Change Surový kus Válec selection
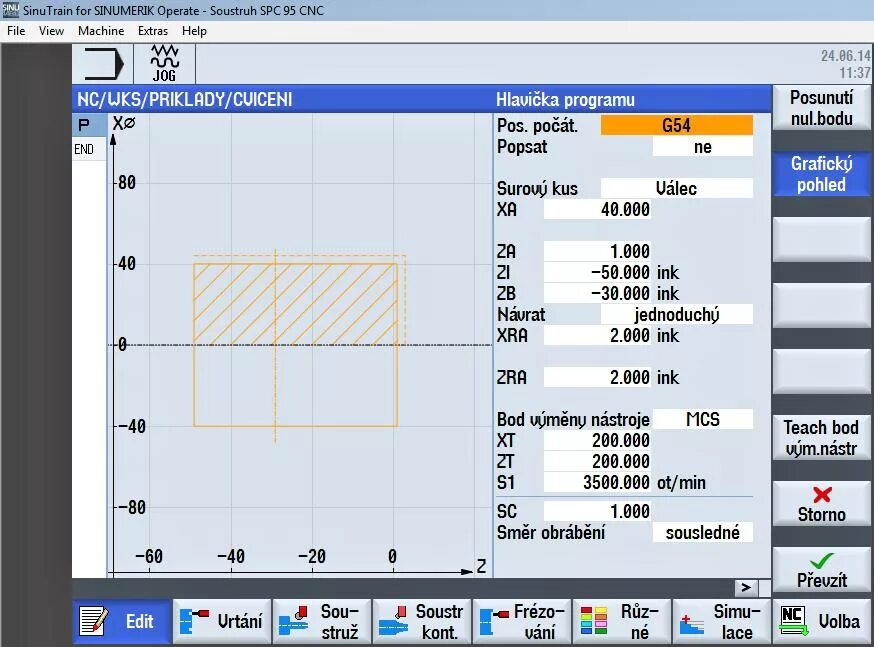Viewport: 874px width, 647px height. [677, 188]
